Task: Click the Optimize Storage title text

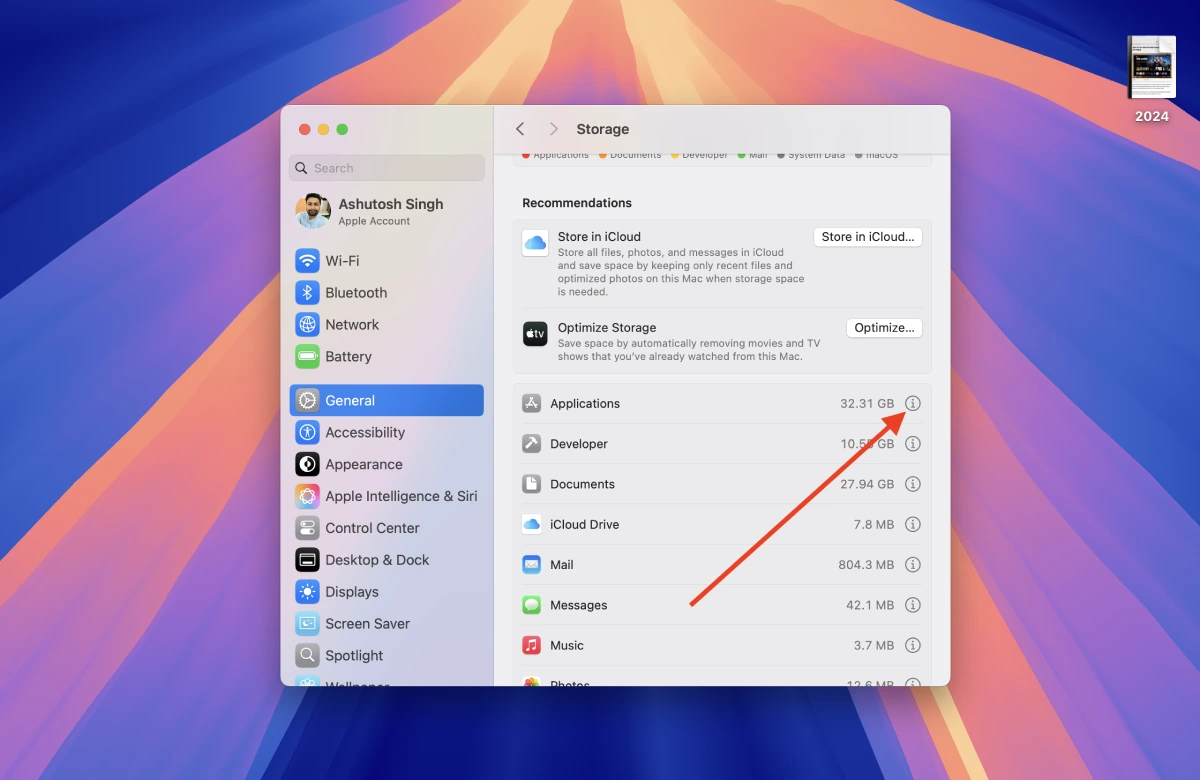Action: point(607,328)
